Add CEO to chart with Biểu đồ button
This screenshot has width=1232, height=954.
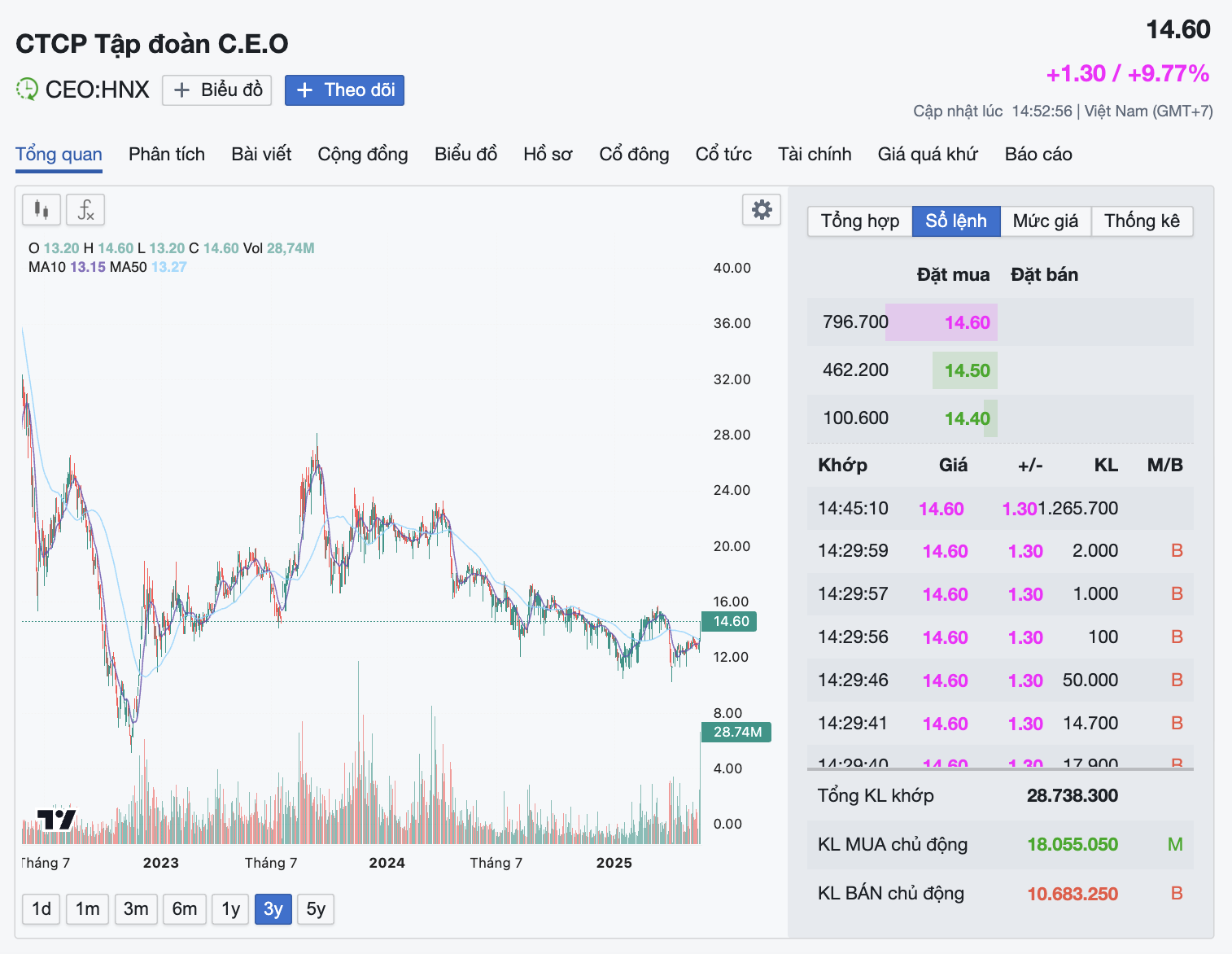[x=217, y=90]
